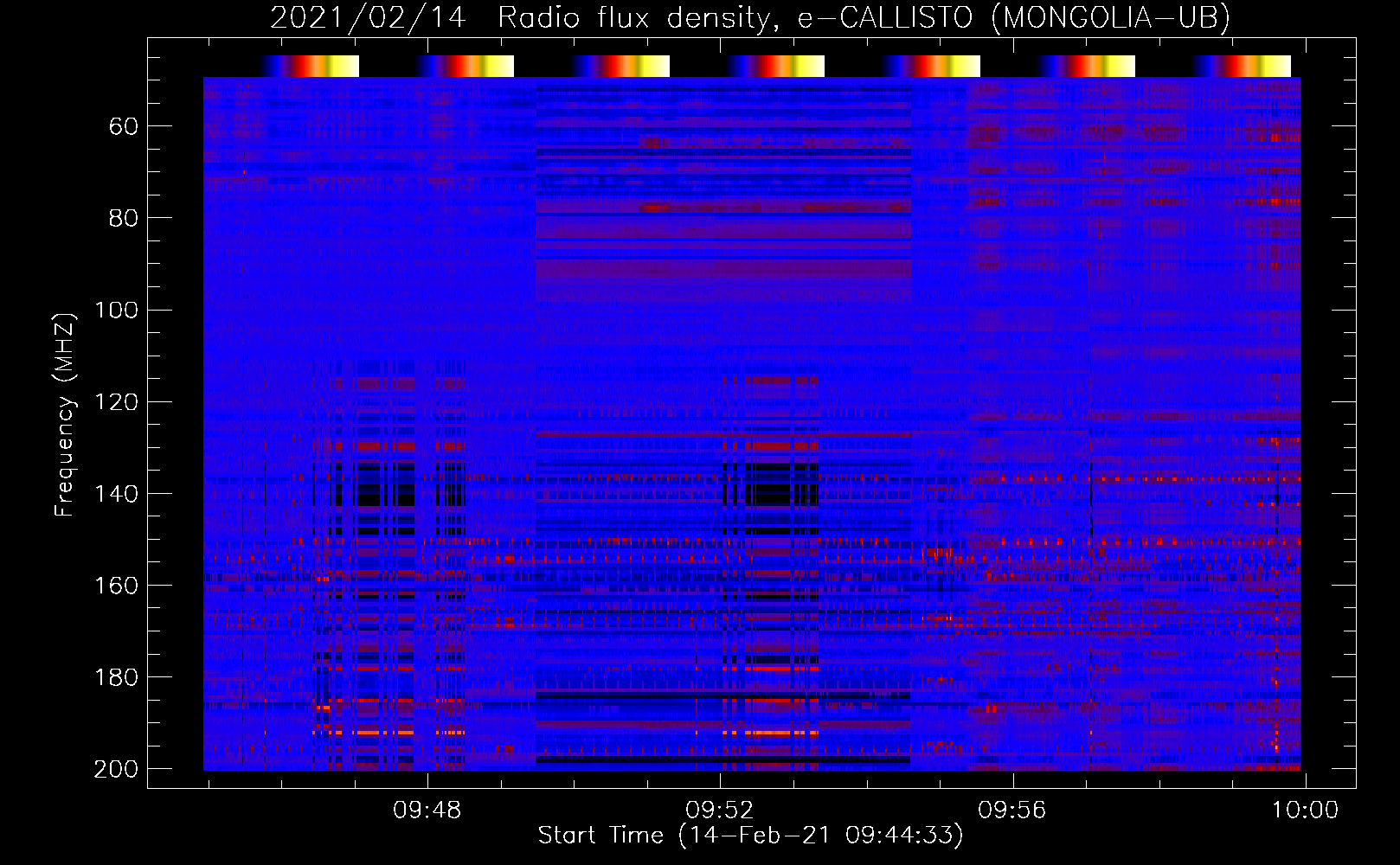The width and height of the screenshot is (1400, 865).
Task: Click the 60 frequency tick label
Action: (124, 127)
